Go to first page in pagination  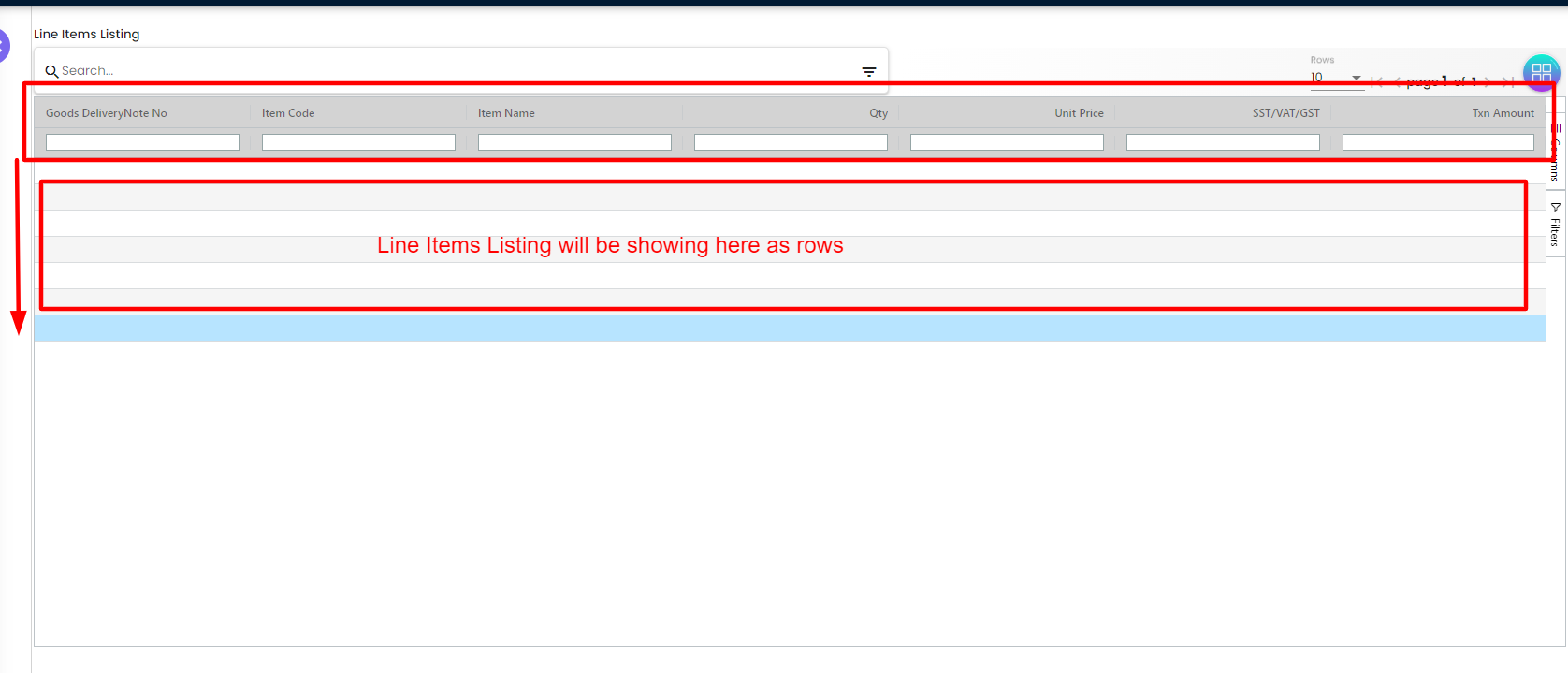1377,82
